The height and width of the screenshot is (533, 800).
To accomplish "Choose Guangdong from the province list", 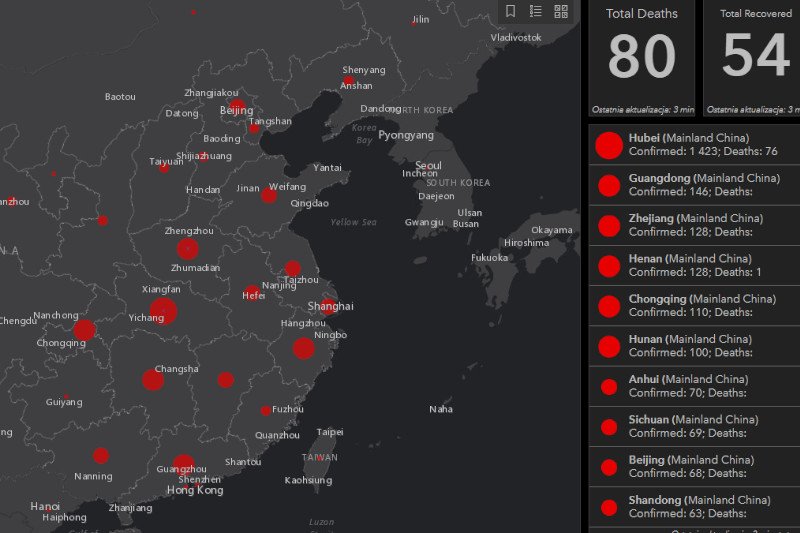I will click(693, 185).
